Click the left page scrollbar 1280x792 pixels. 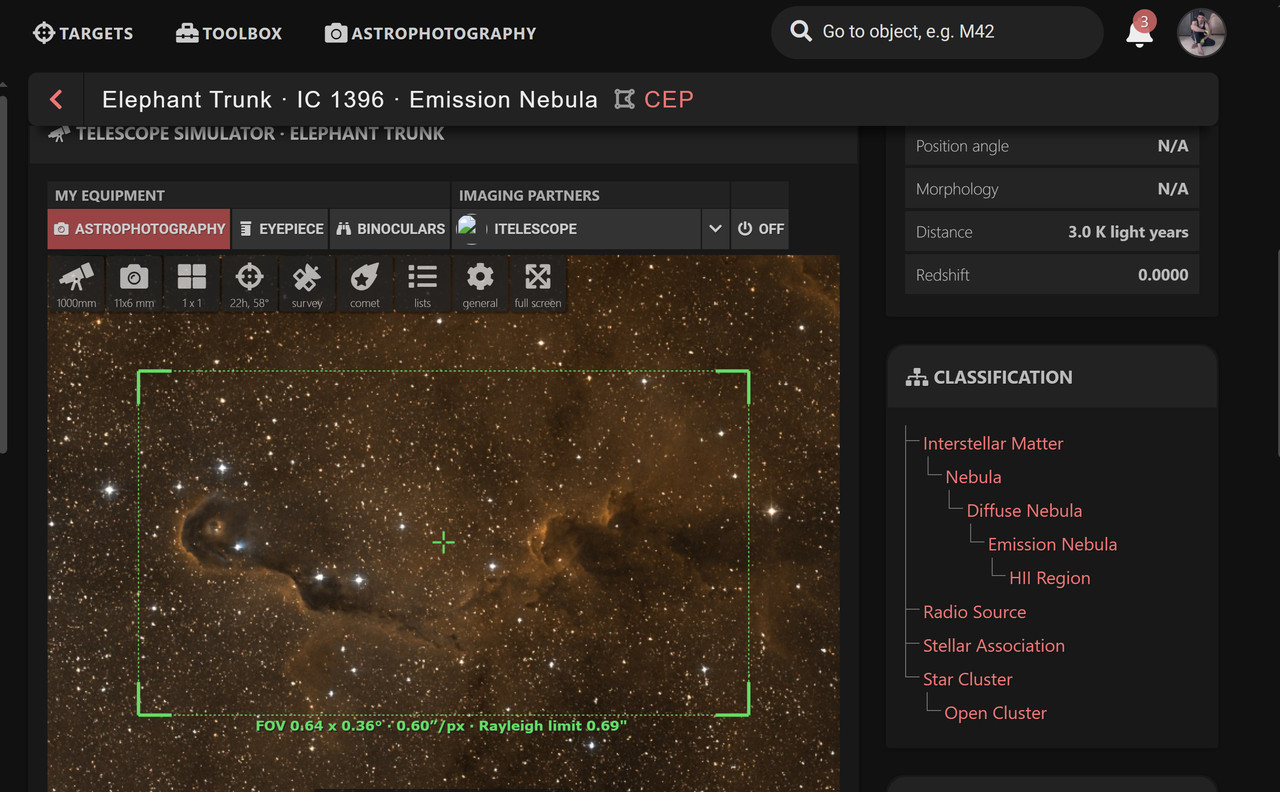(x=3, y=275)
